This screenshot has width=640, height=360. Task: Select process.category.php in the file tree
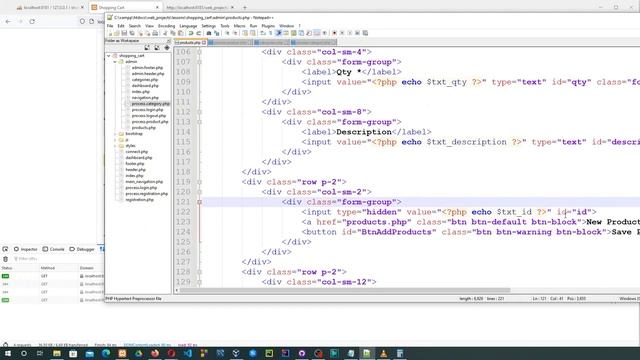click(x=151, y=104)
